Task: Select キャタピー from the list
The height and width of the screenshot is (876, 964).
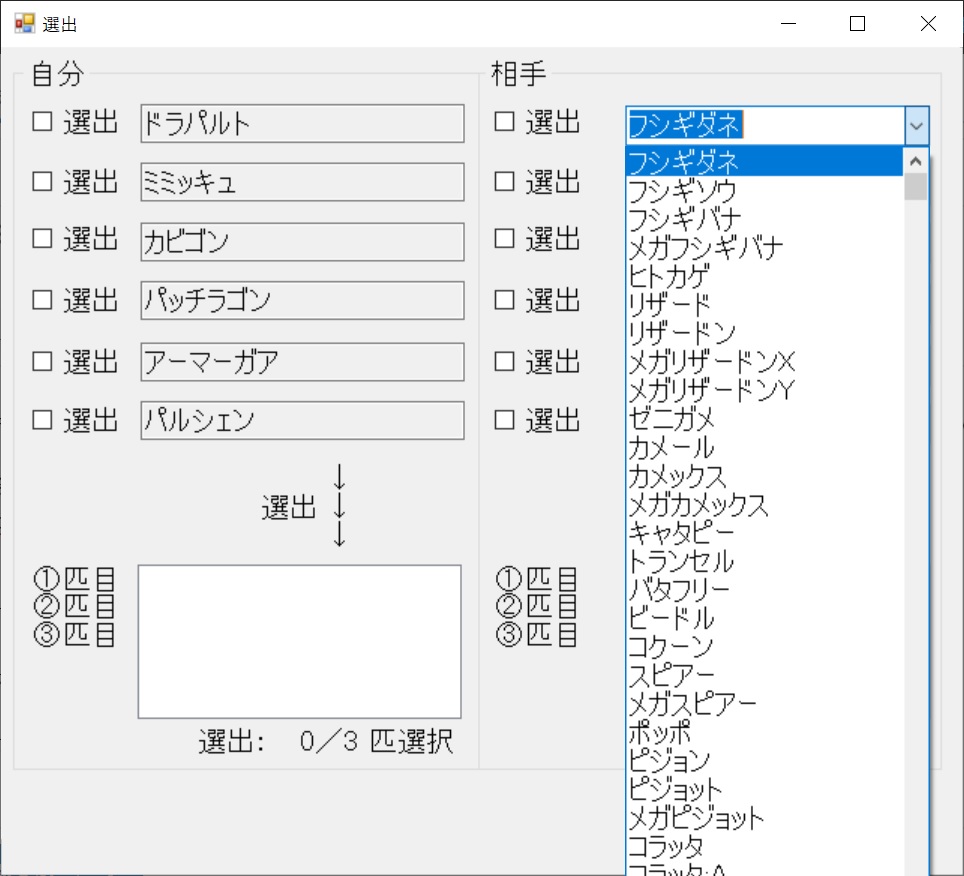Action: tap(764, 534)
